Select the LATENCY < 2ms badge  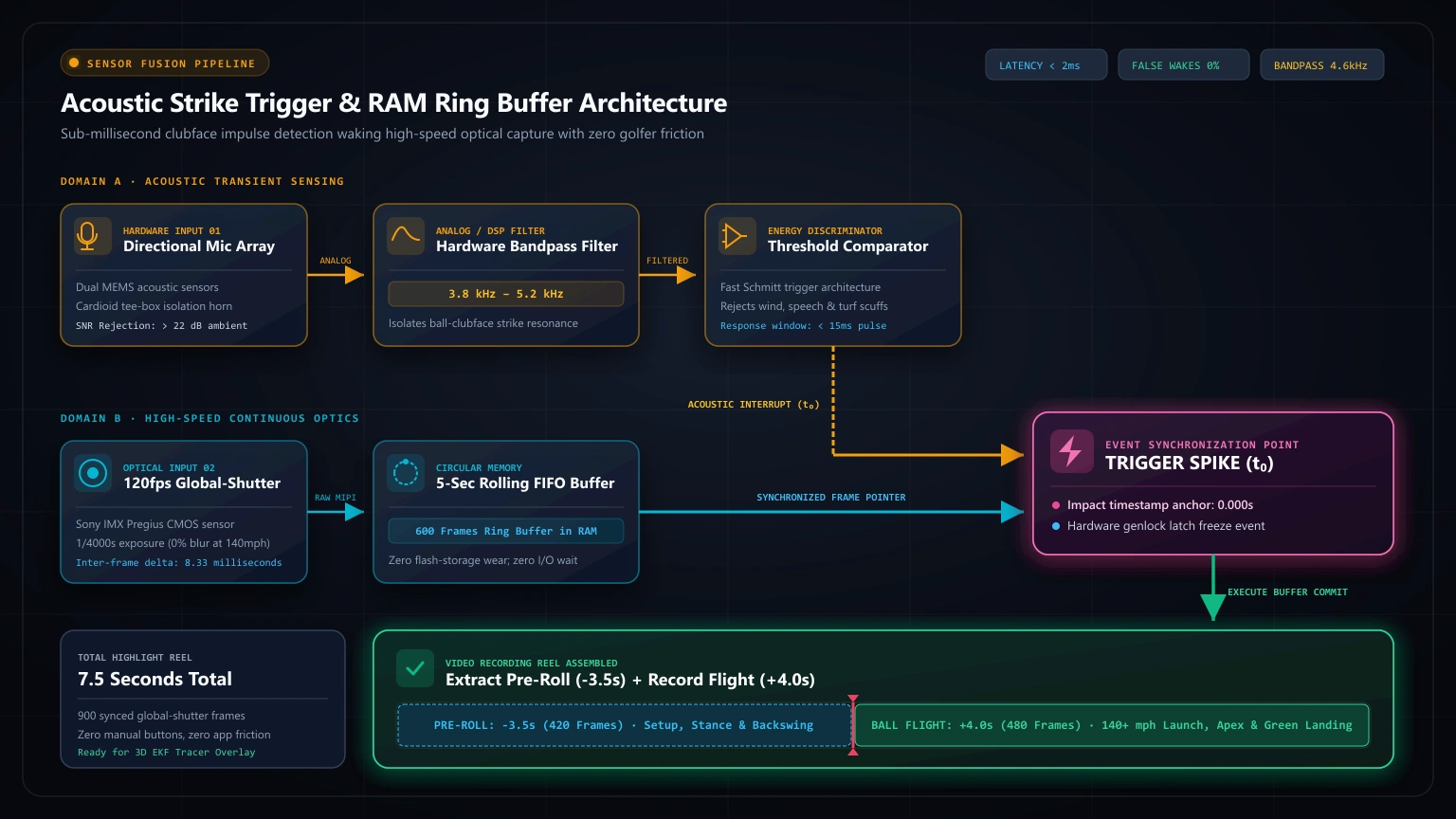pos(1046,65)
